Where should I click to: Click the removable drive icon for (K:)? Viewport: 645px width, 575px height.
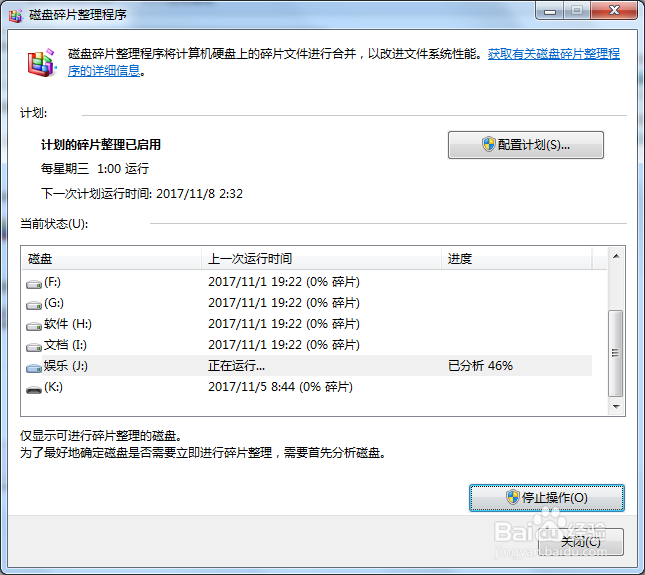[x=34, y=389]
